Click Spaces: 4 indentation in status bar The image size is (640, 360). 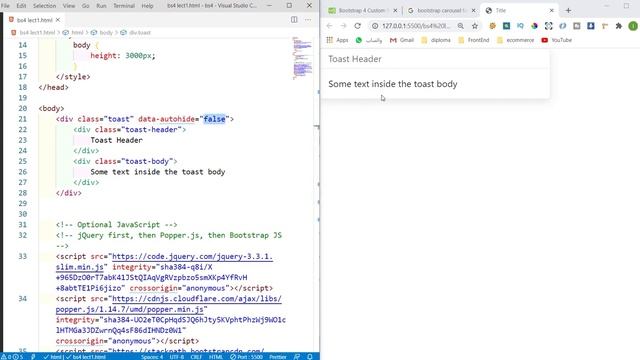coord(152,357)
